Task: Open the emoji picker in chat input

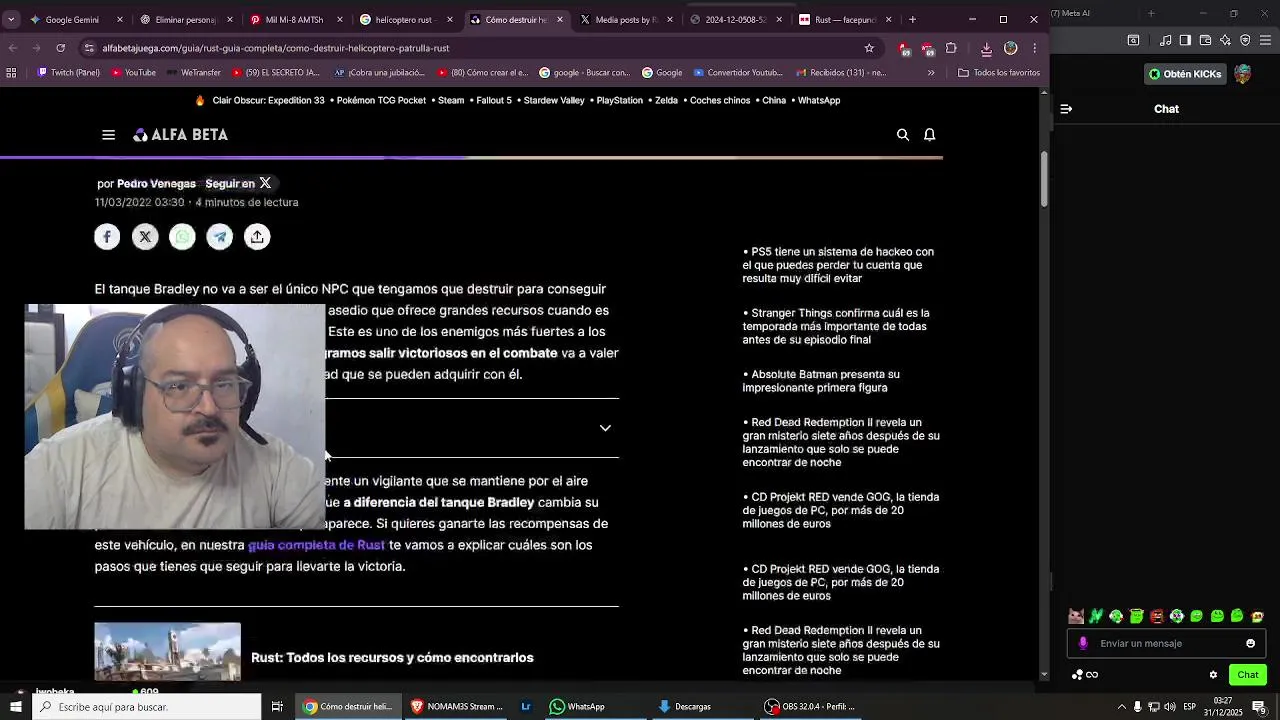Action: [x=1250, y=644]
